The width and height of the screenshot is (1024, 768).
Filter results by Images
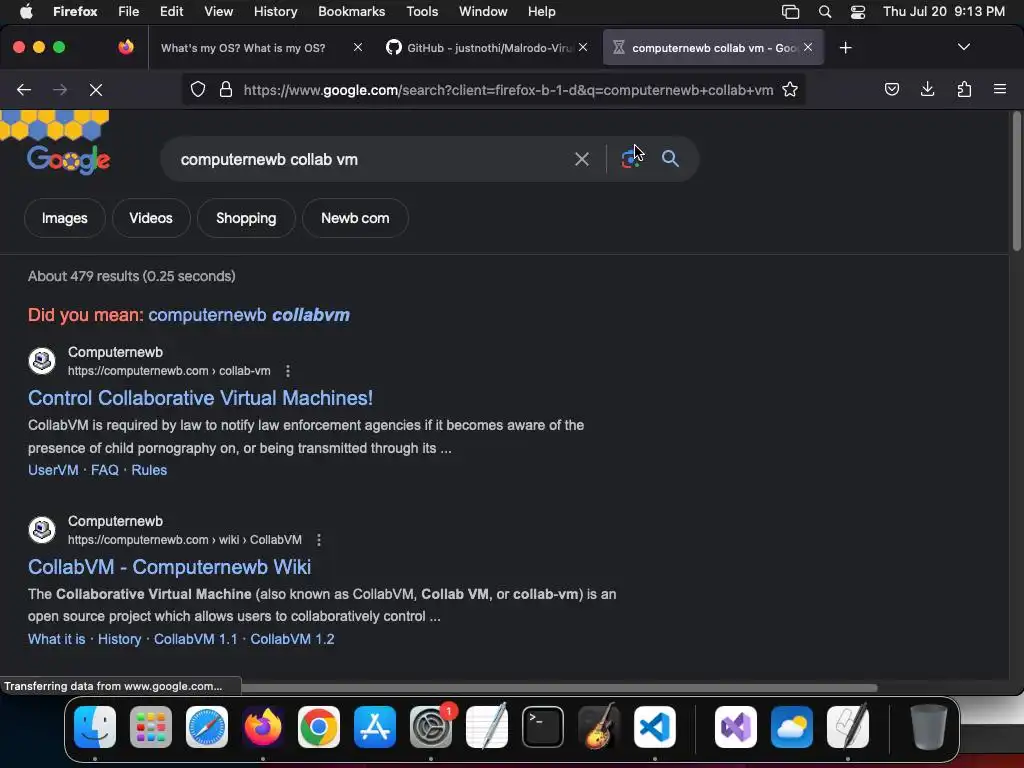[65, 218]
